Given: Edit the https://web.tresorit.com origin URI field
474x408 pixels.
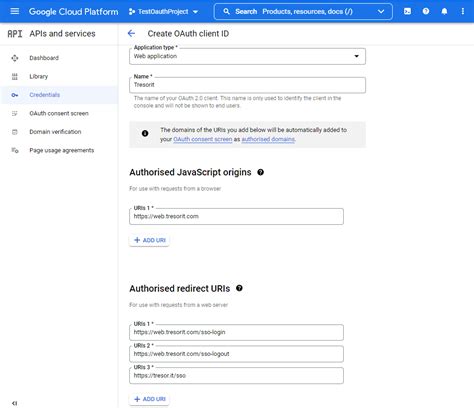Looking at the screenshot, I should point(236,217).
